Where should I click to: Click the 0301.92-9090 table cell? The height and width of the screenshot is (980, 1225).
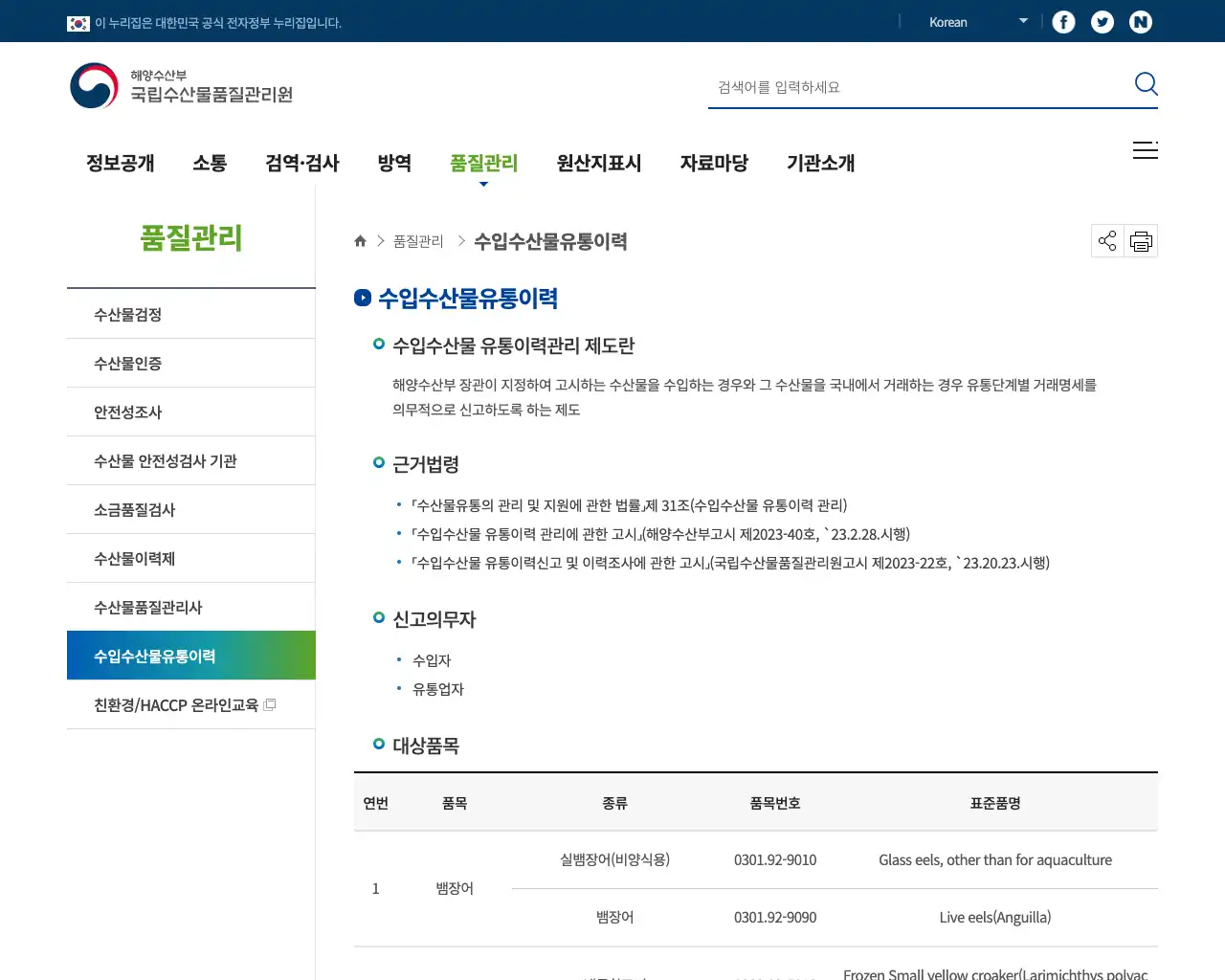tap(775, 917)
